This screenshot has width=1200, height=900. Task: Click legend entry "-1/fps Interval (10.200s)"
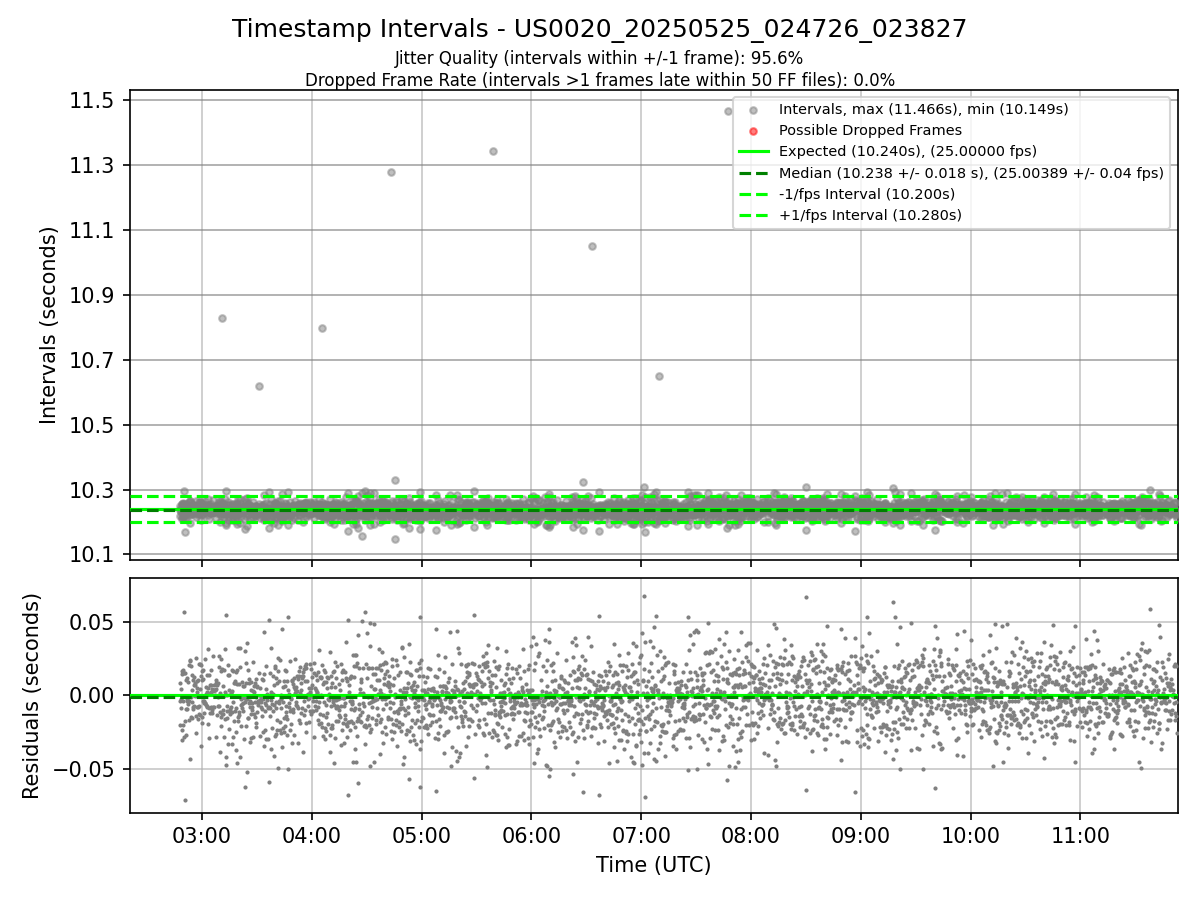point(867,194)
